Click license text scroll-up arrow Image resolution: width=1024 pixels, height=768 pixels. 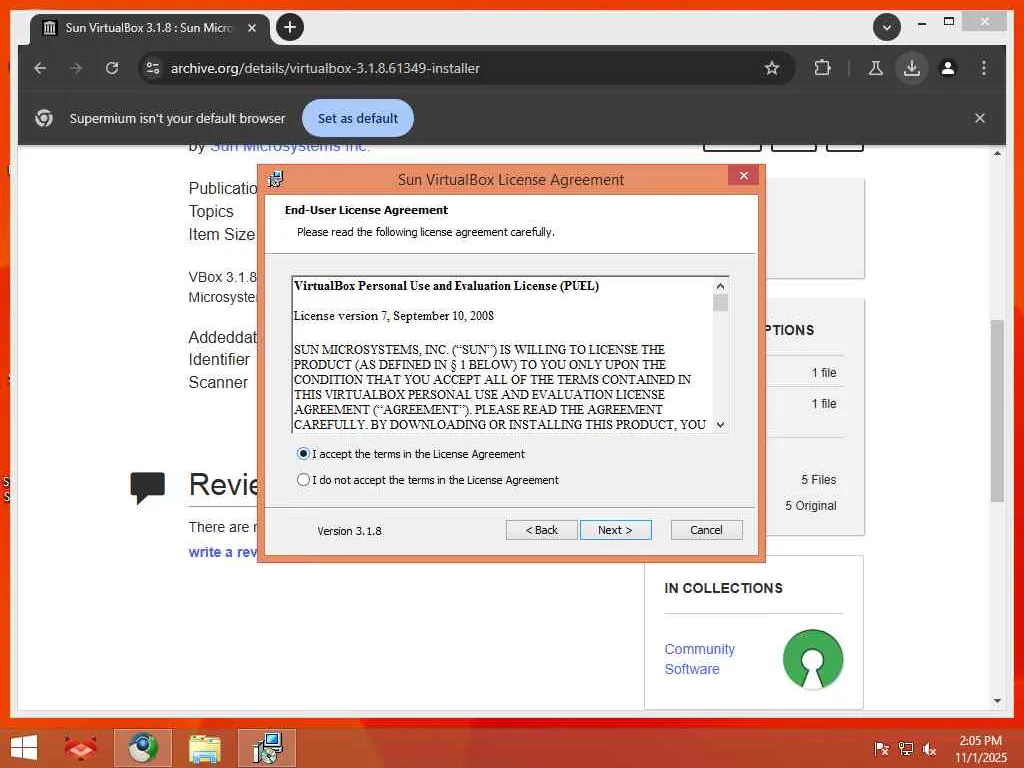point(720,286)
